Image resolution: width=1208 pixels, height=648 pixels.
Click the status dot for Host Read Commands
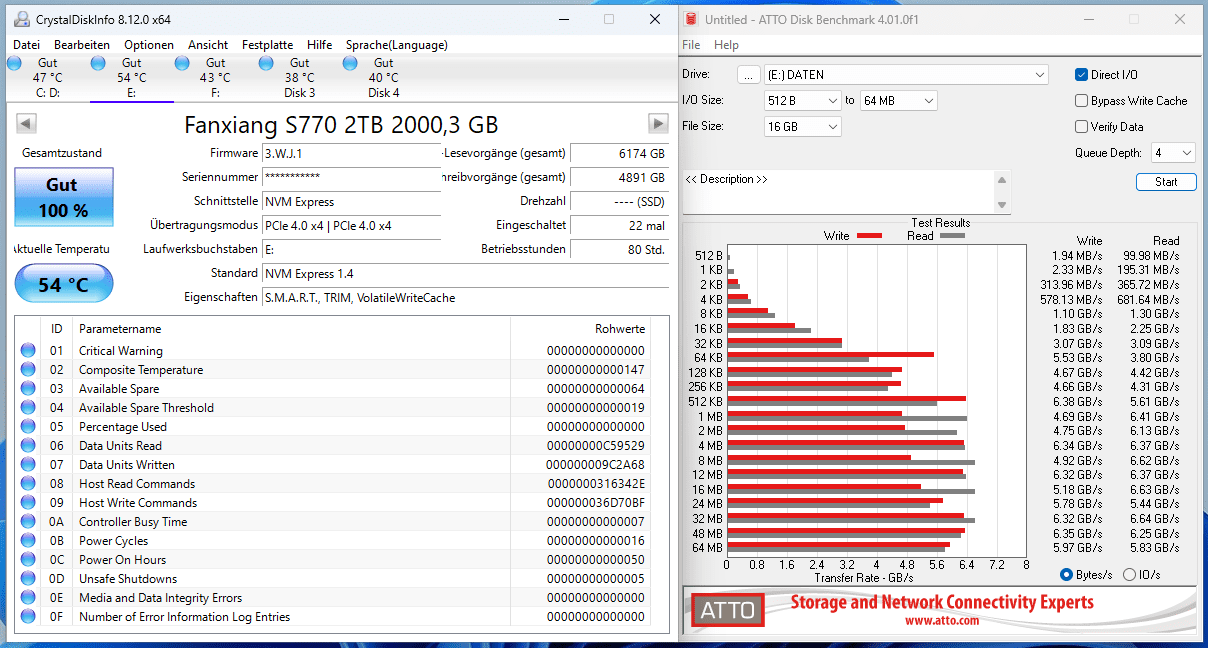pyautogui.click(x=28, y=483)
